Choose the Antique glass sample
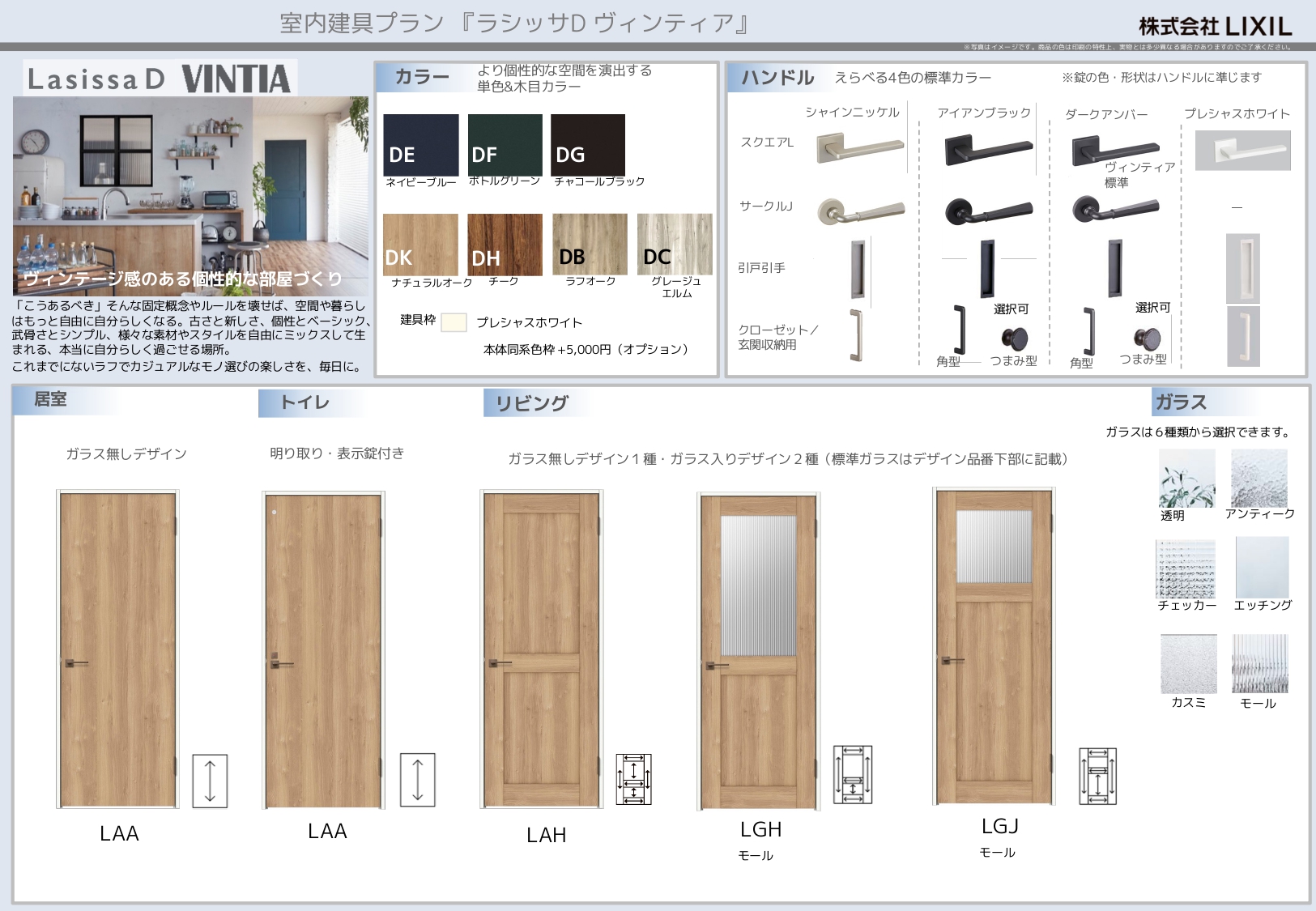 (x=1259, y=479)
